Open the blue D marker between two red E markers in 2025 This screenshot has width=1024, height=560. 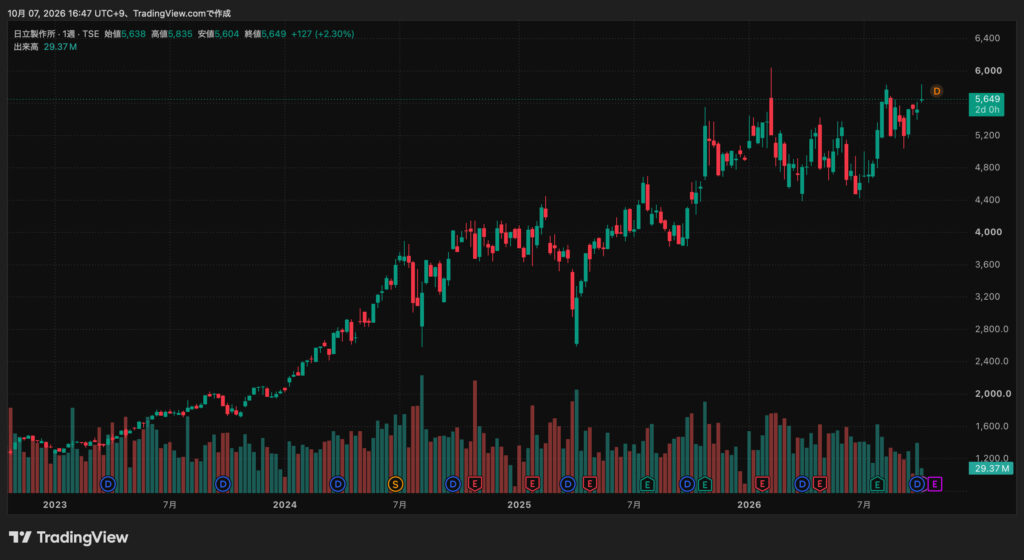tap(568, 484)
